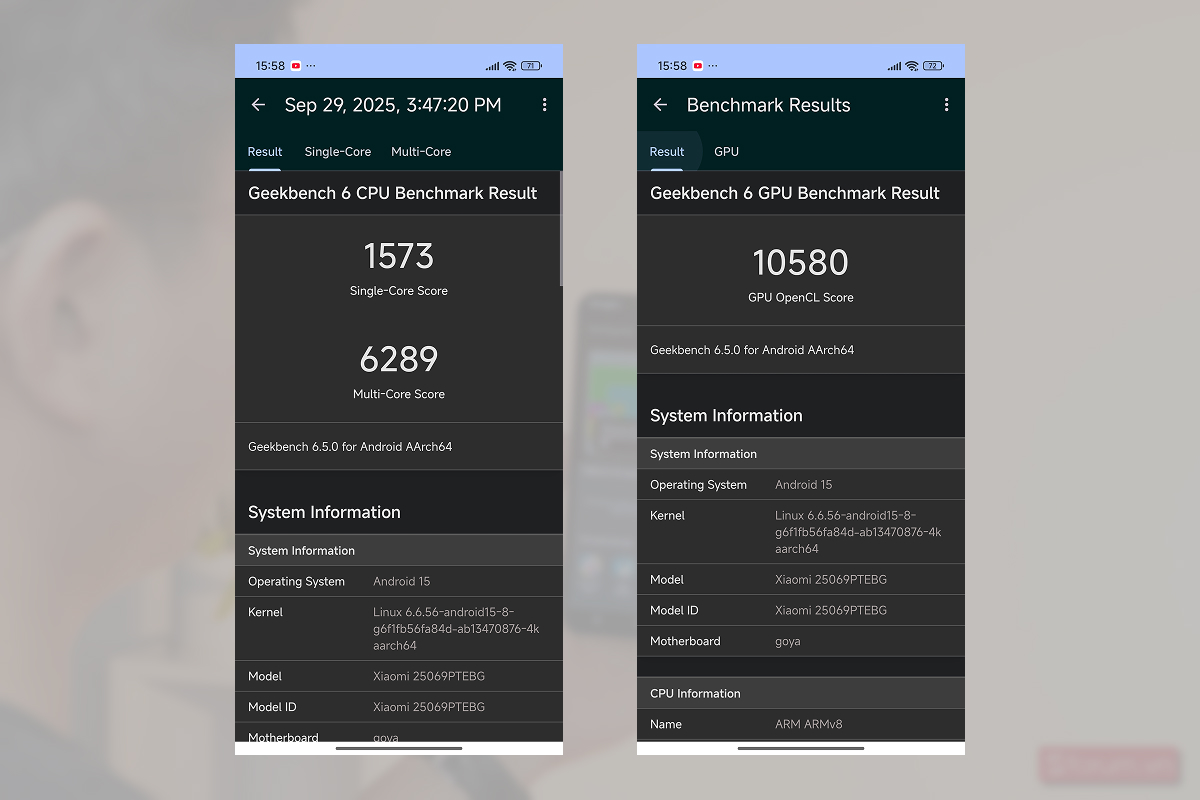Open overflow menu beside Benchmark Results title
The image size is (1200, 800).
click(946, 105)
